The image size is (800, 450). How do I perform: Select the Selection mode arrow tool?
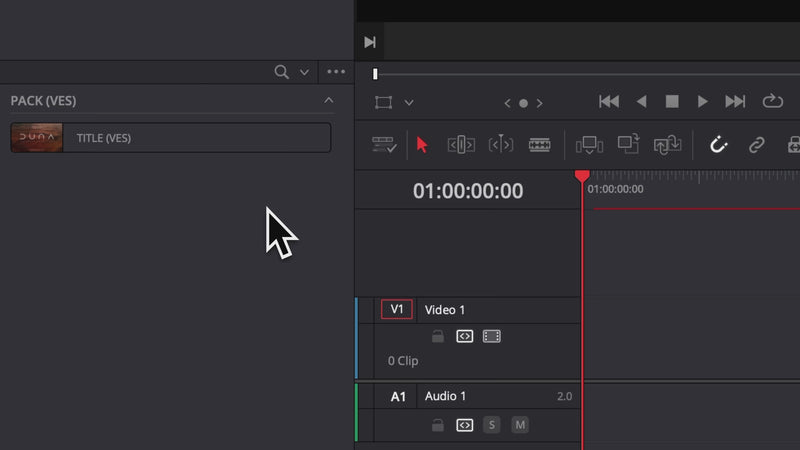[x=421, y=145]
